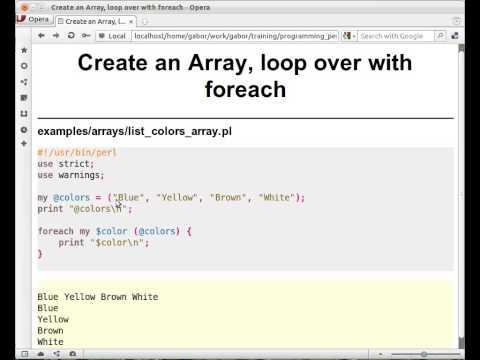Focus the localhost address field
480x360 pixels.
235,36
